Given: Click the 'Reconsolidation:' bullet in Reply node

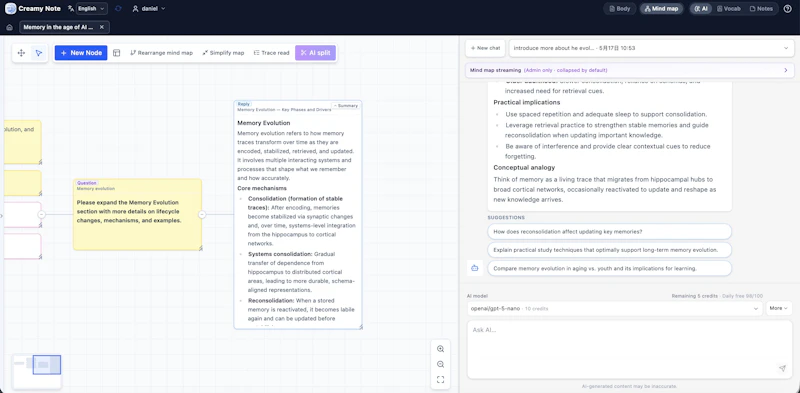Looking at the screenshot, I should pyautogui.click(x=271, y=301).
